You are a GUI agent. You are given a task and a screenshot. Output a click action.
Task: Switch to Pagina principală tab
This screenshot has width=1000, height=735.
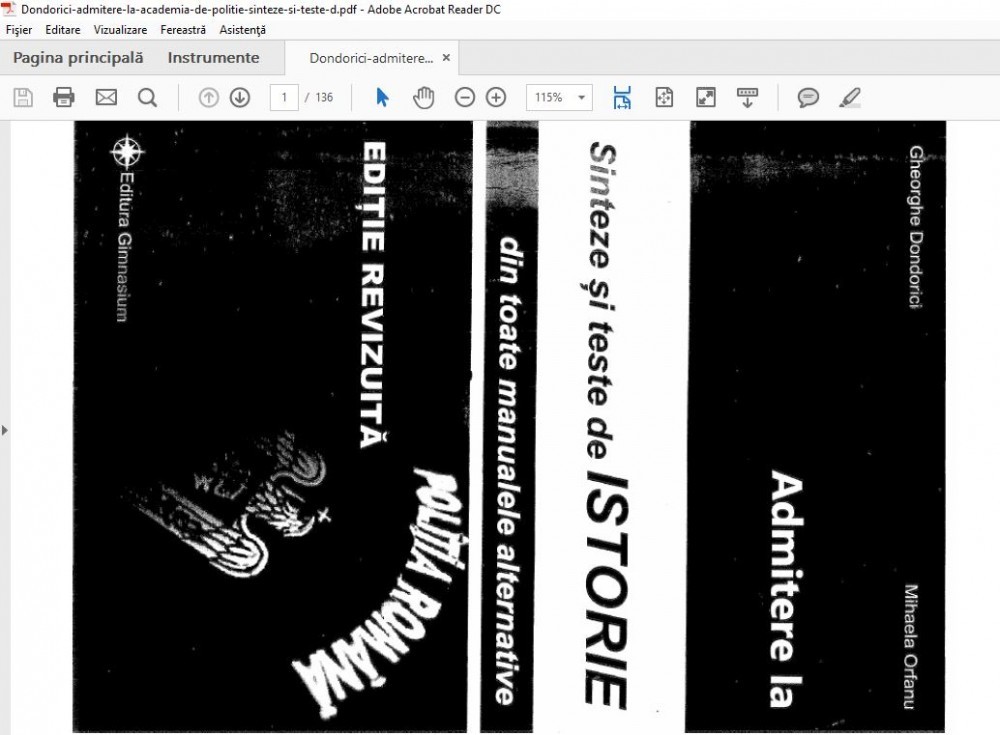pos(78,58)
